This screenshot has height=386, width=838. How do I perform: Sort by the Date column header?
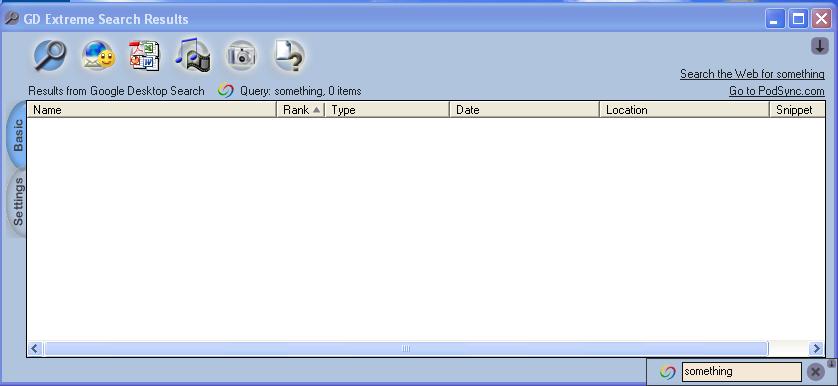524,110
